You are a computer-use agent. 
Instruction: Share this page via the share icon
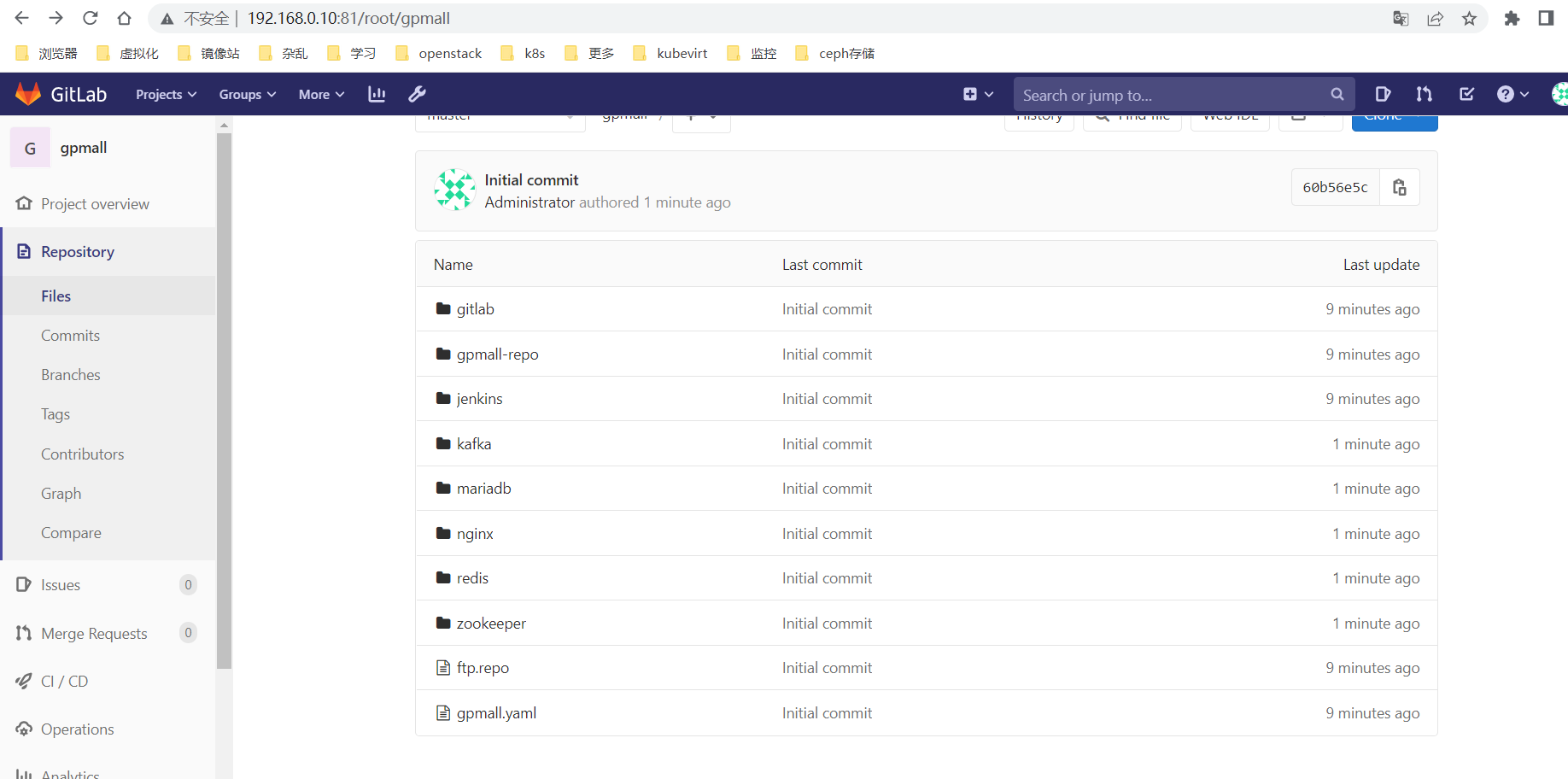click(1435, 19)
